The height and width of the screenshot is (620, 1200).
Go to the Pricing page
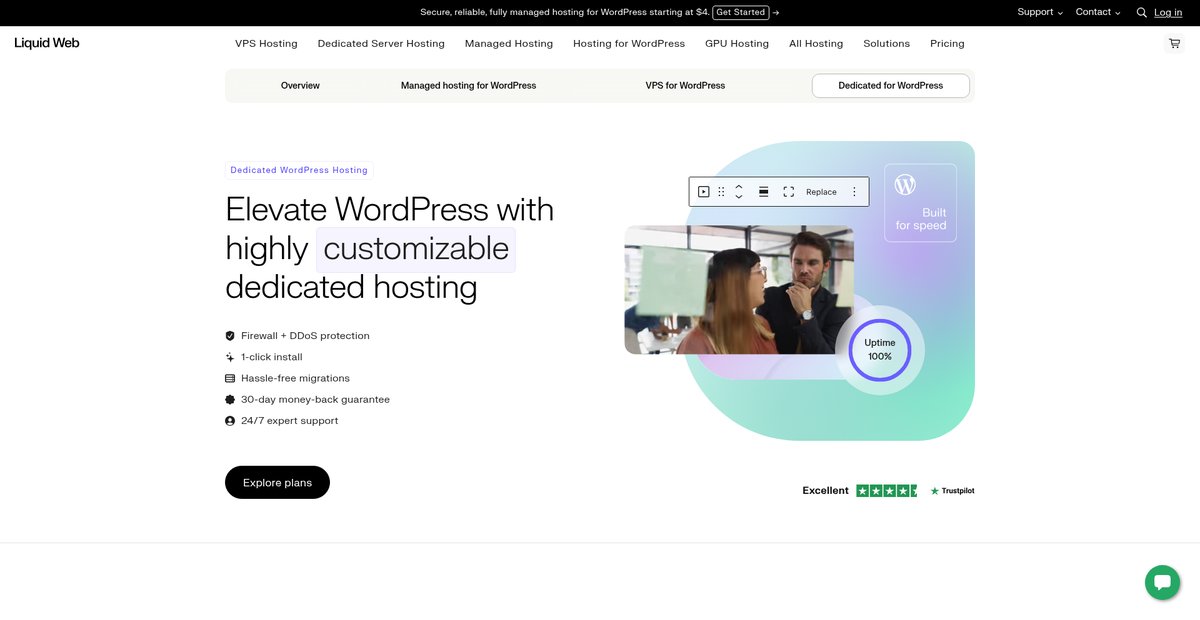[947, 44]
